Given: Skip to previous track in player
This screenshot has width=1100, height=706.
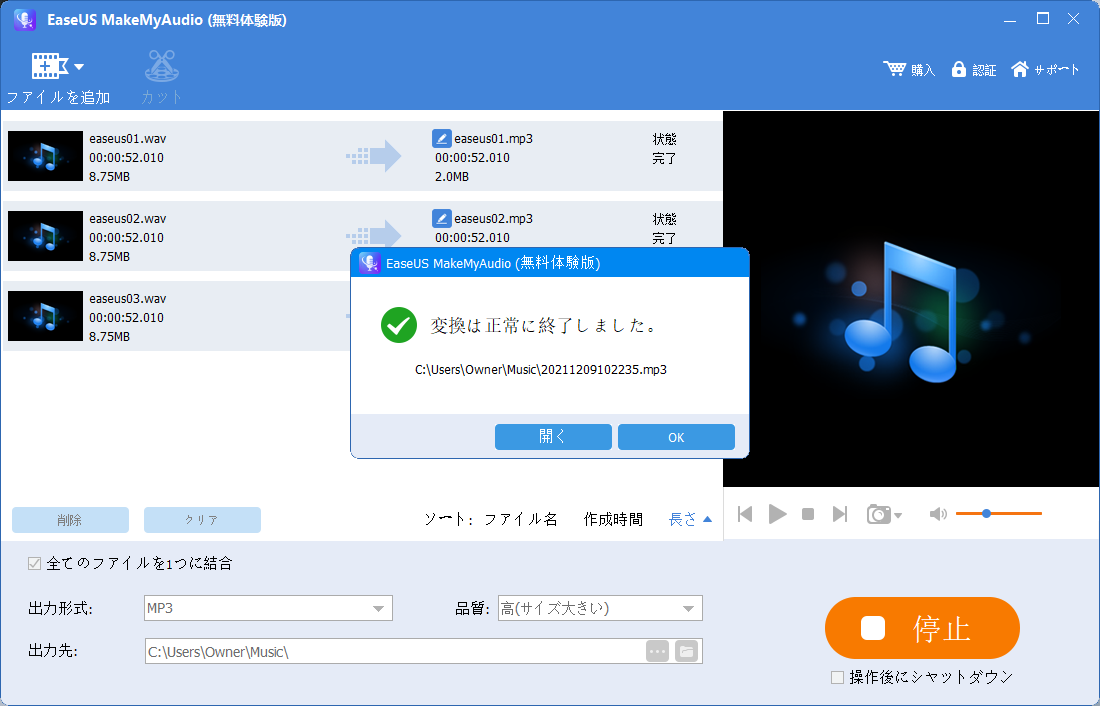Looking at the screenshot, I should [x=745, y=514].
